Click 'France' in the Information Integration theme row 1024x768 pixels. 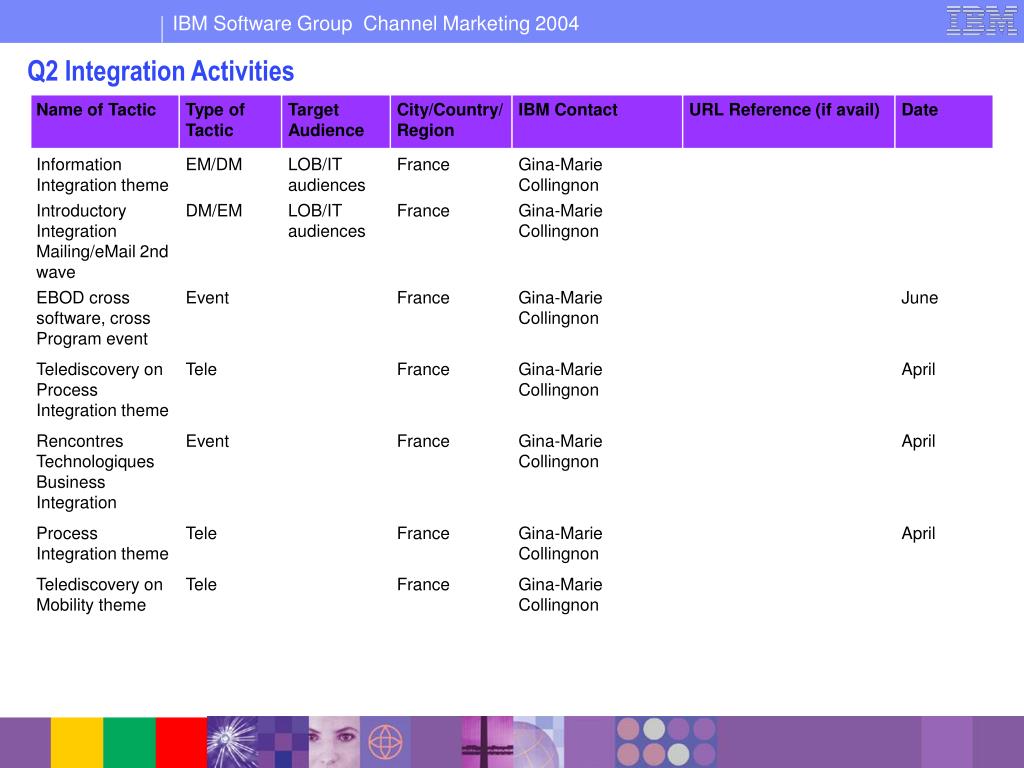[x=423, y=165]
